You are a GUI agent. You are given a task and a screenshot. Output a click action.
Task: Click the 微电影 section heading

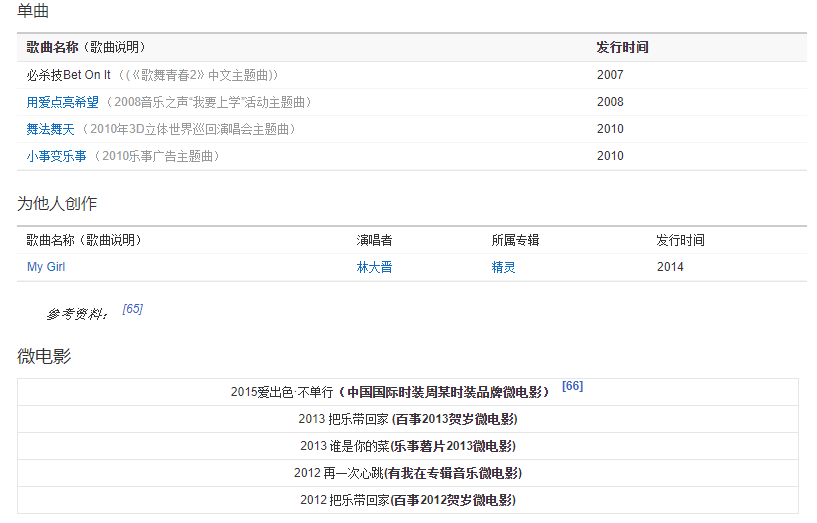click(44, 356)
